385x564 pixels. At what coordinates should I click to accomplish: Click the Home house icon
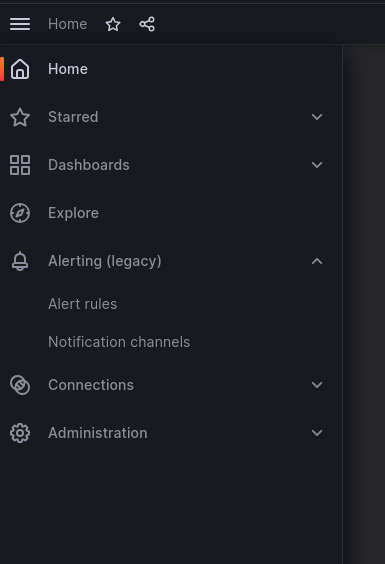[x=20, y=69]
